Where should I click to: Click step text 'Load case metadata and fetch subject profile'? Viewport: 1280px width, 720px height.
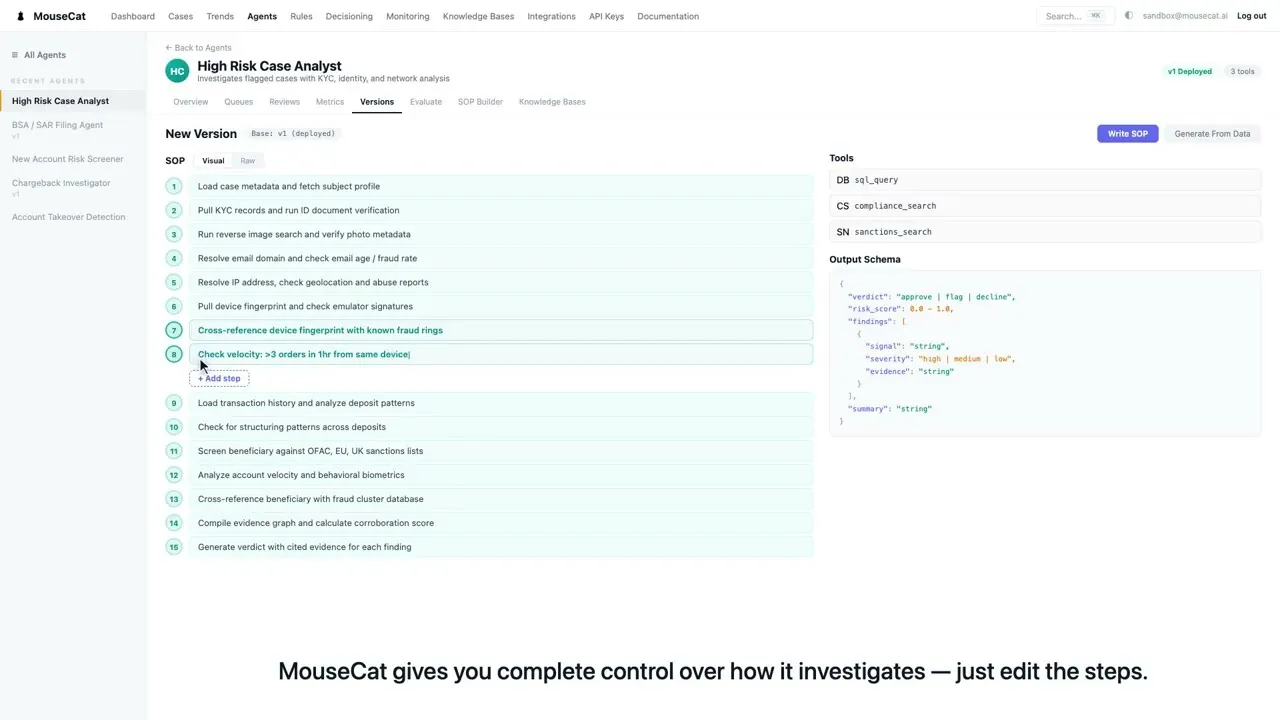click(289, 186)
